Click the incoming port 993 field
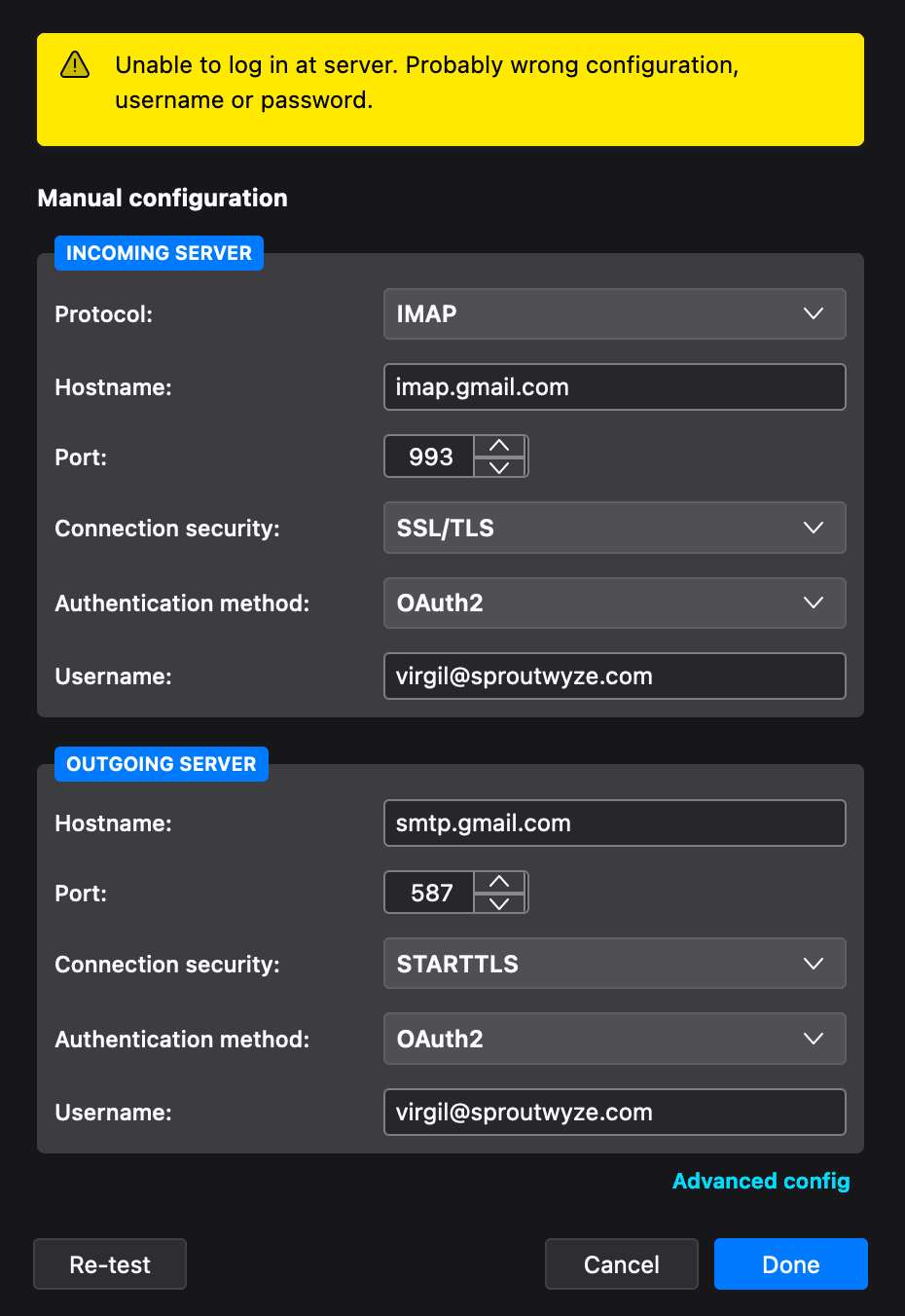The image size is (905, 1316). pyautogui.click(x=430, y=457)
